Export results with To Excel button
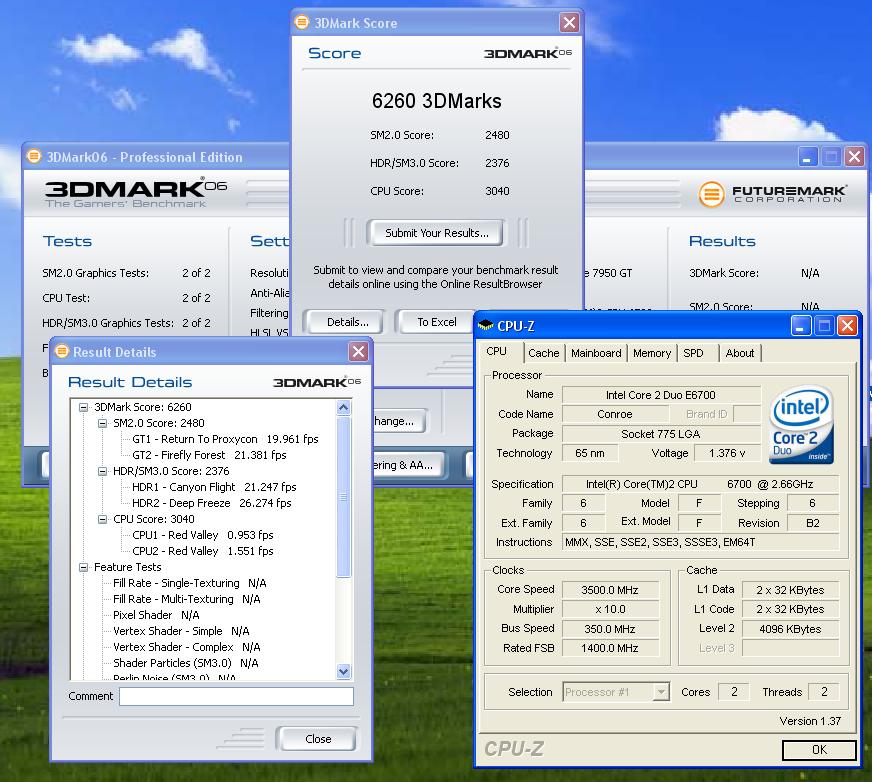 click(435, 322)
